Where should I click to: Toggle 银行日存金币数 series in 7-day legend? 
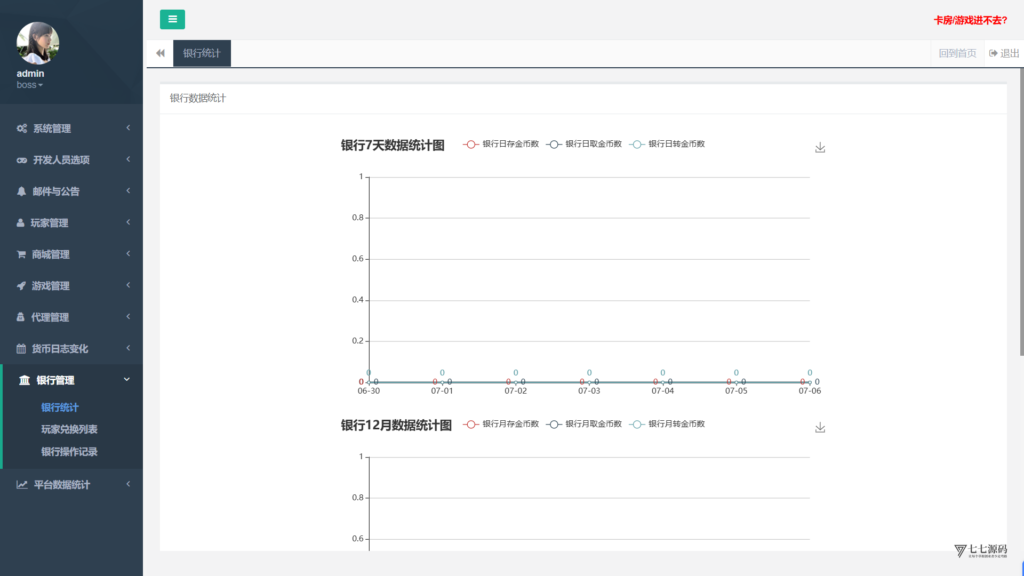point(501,144)
